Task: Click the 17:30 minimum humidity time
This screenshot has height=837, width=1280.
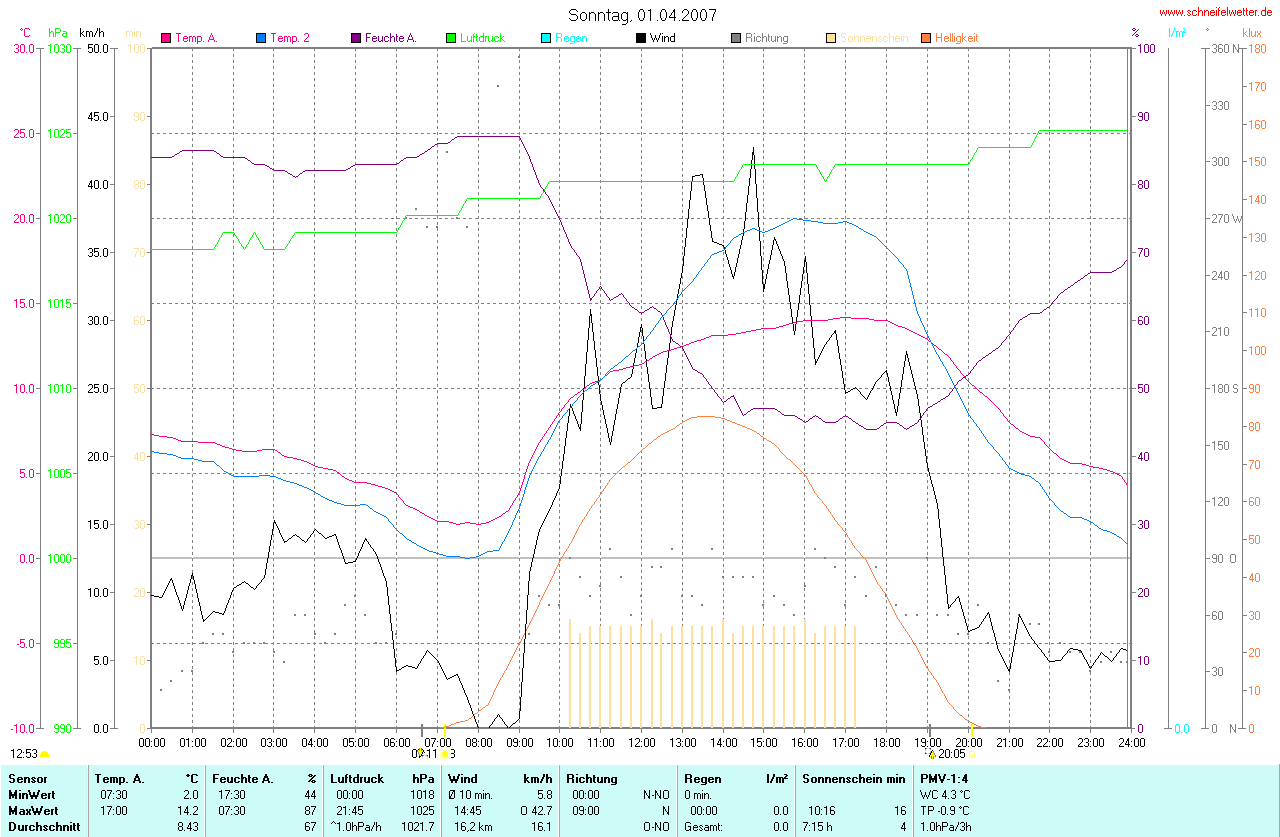Action: (232, 794)
